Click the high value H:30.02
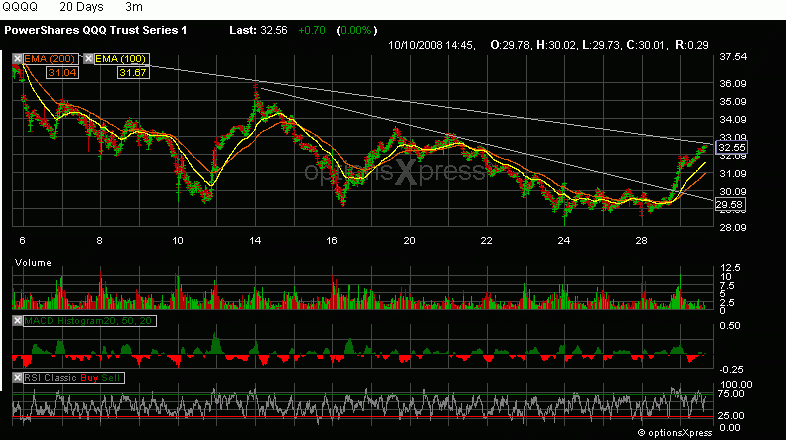This screenshot has width=786, height=440. click(x=556, y=45)
